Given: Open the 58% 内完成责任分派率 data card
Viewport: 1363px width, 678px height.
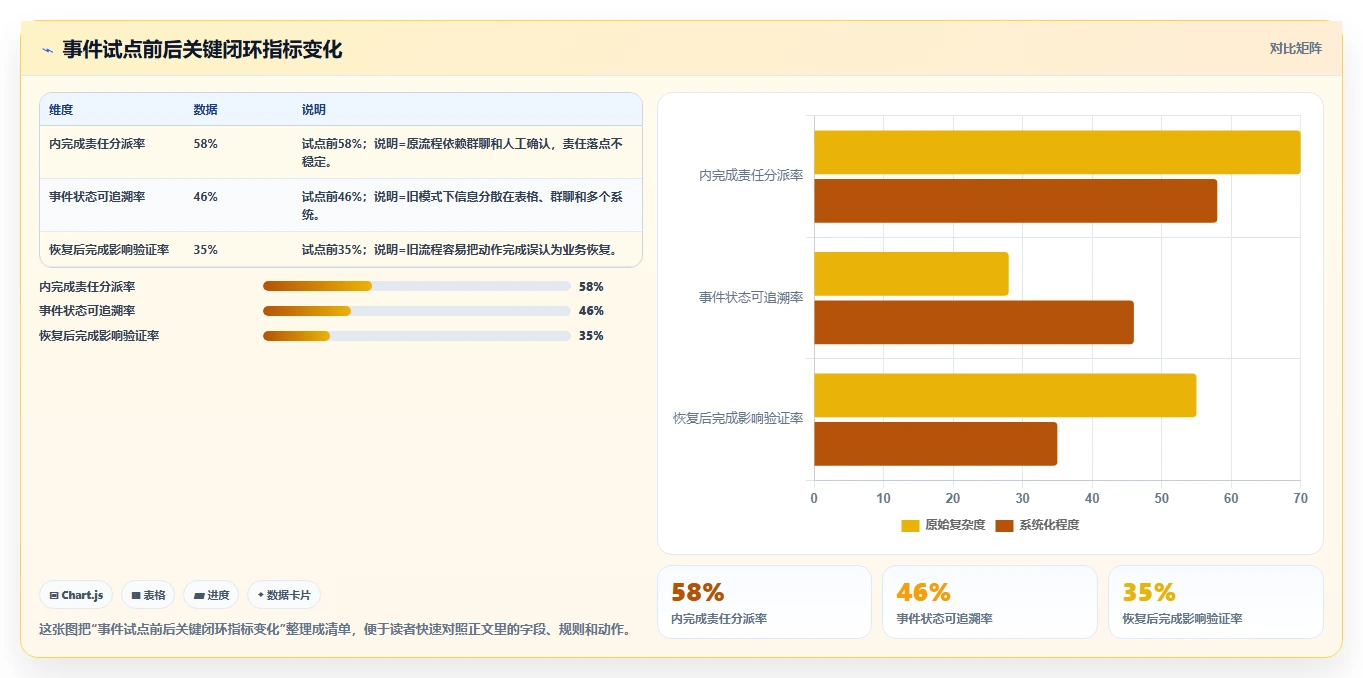Looking at the screenshot, I should [764, 602].
